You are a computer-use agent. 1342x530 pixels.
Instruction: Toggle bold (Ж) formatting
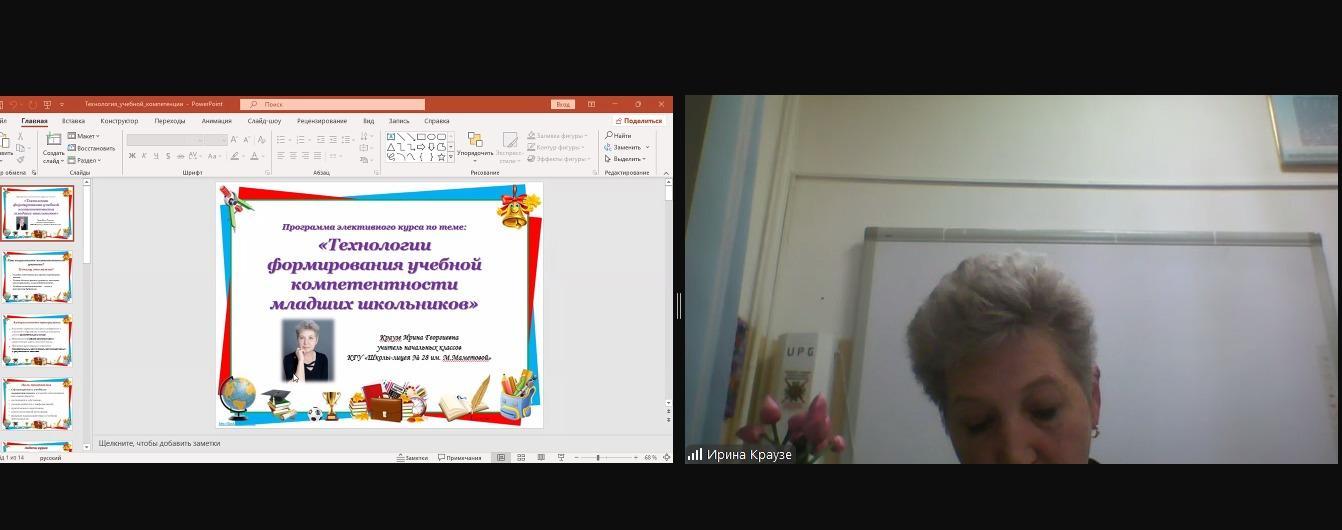[132, 156]
